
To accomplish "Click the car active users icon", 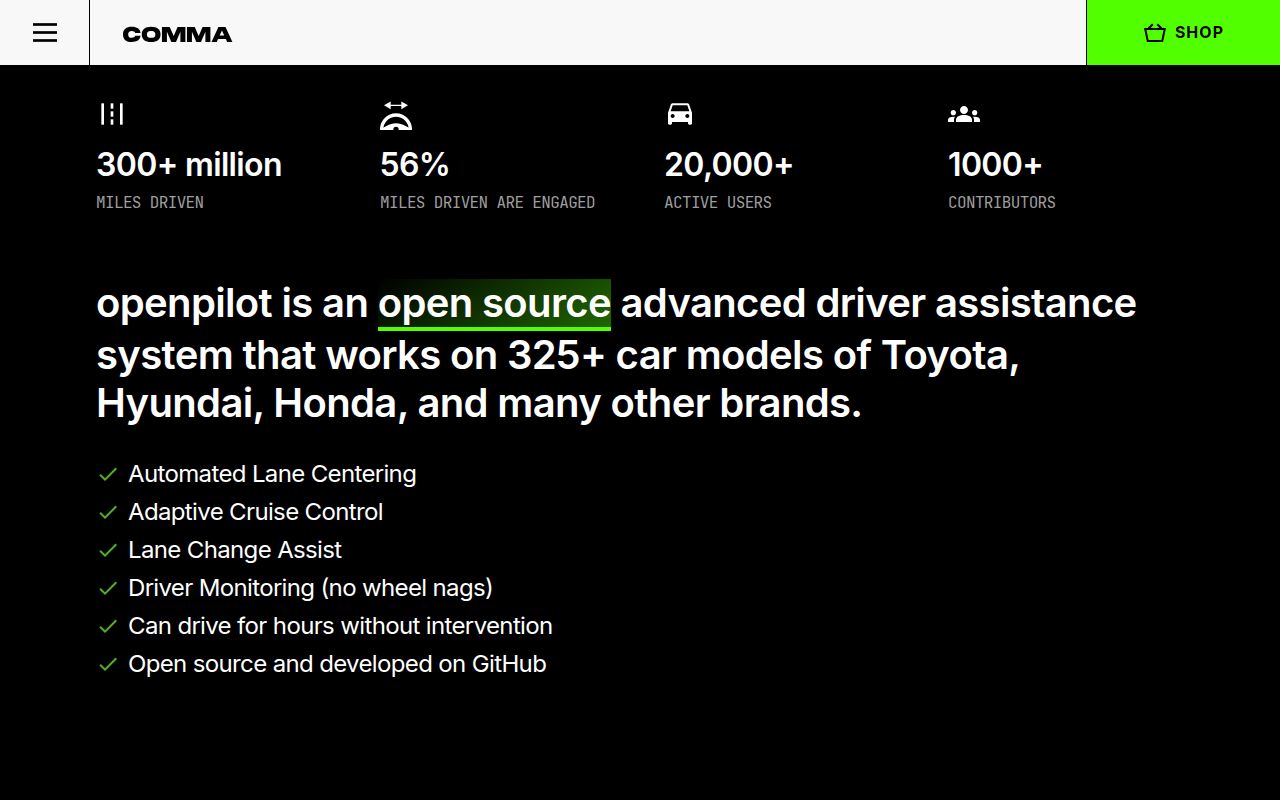I will pyautogui.click(x=680, y=114).
